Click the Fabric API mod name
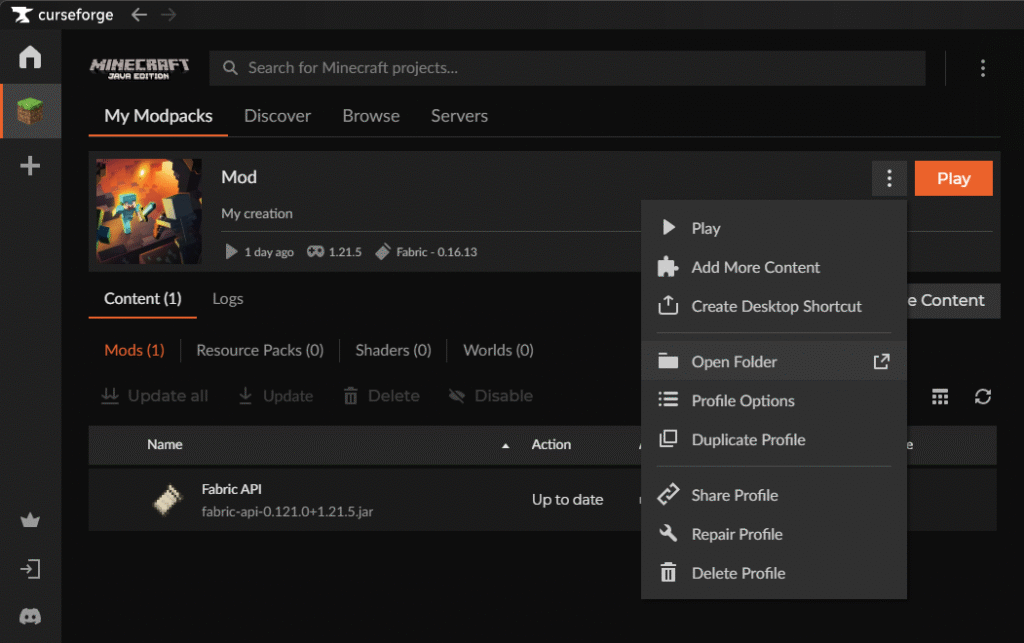Image resolution: width=1024 pixels, height=643 pixels. (232, 489)
